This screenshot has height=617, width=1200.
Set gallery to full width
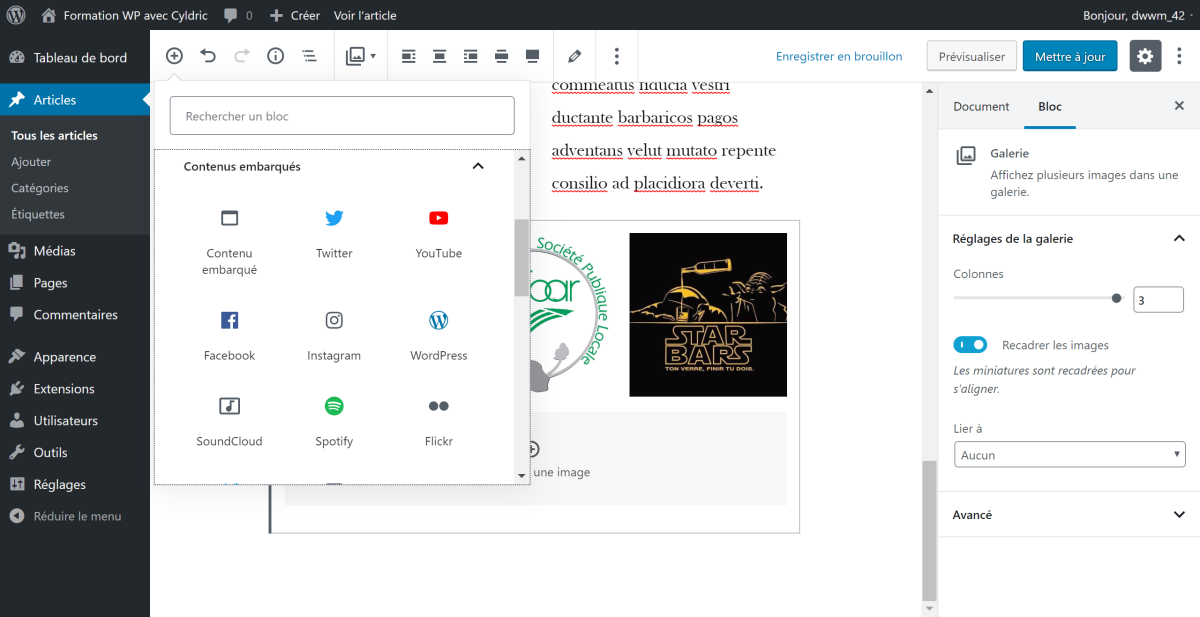tap(533, 56)
